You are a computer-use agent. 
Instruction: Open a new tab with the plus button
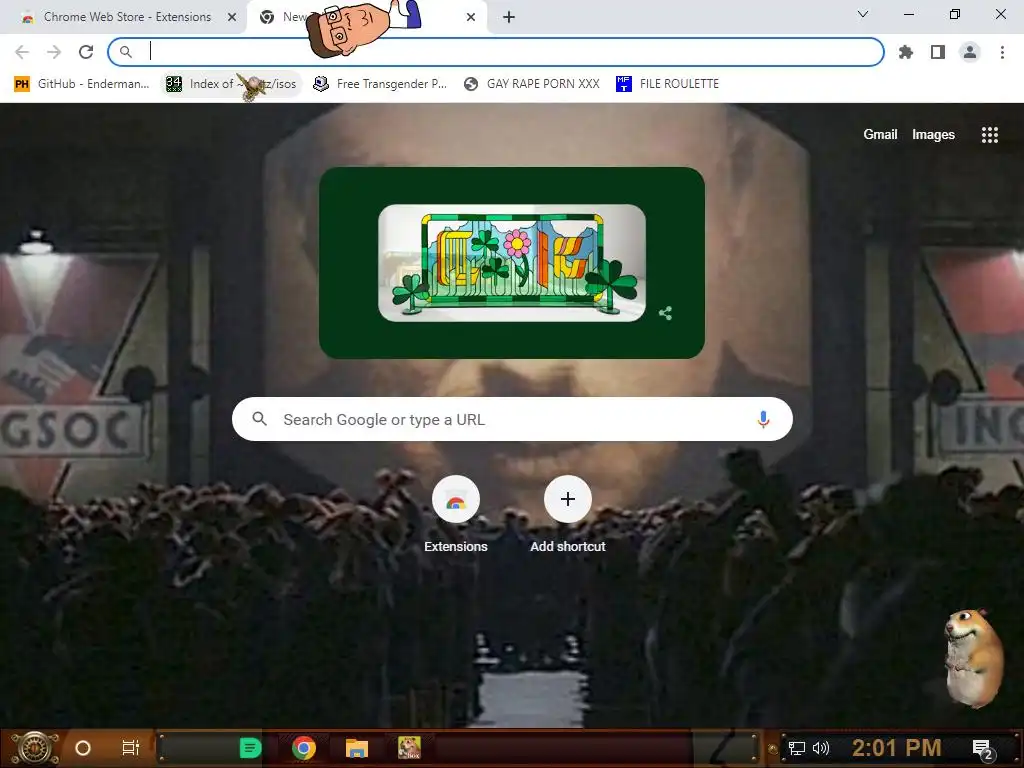tap(509, 17)
